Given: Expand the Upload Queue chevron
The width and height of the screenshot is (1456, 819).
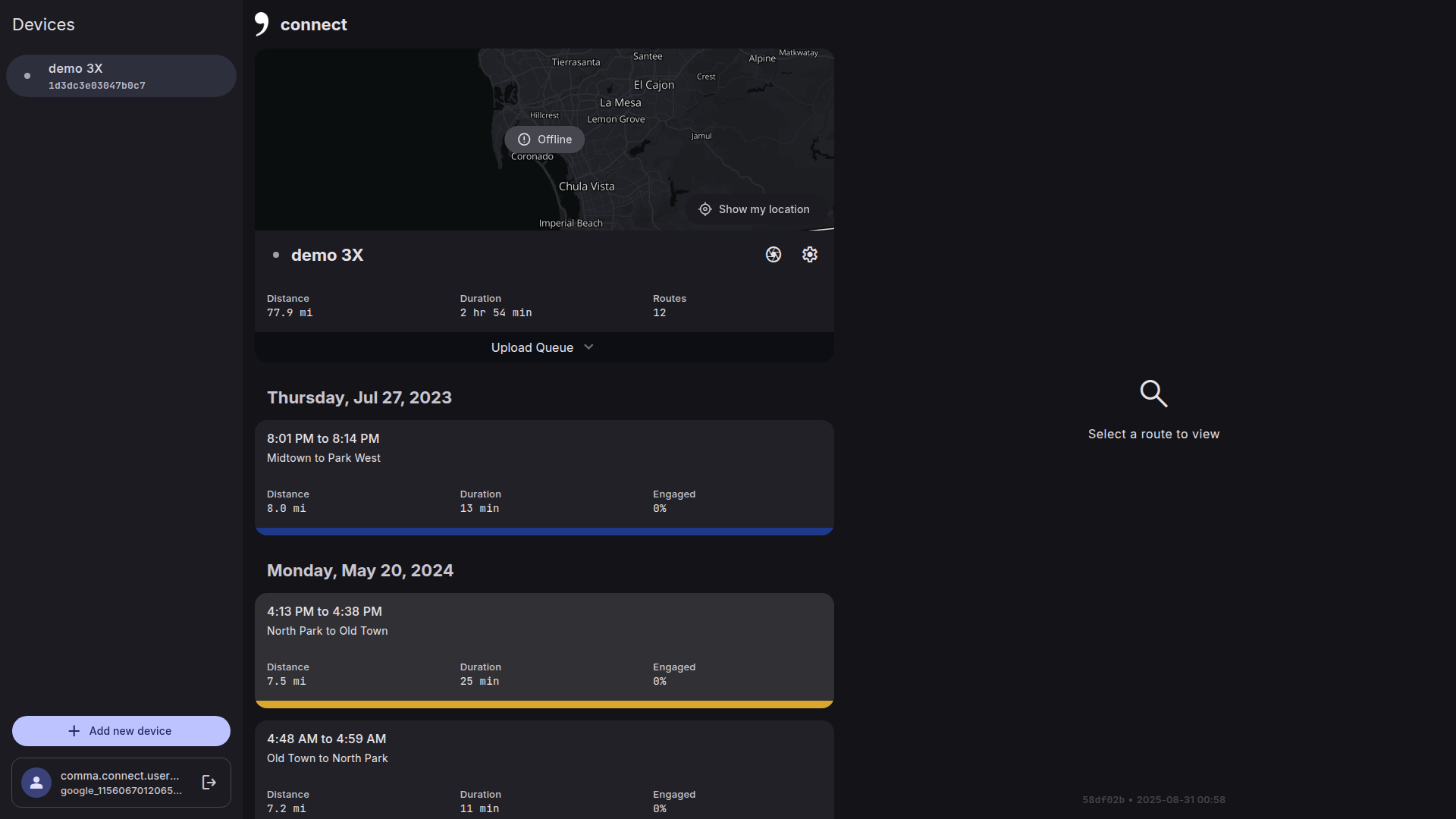Looking at the screenshot, I should [588, 347].
